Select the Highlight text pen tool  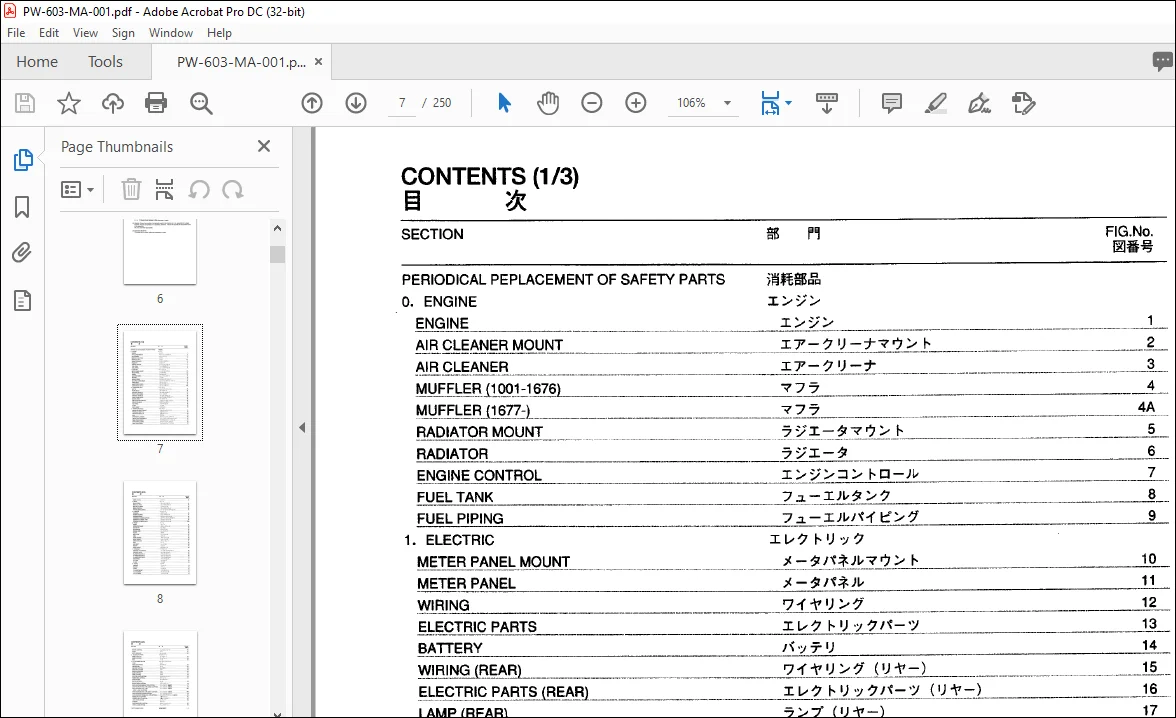tap(935, 103)
